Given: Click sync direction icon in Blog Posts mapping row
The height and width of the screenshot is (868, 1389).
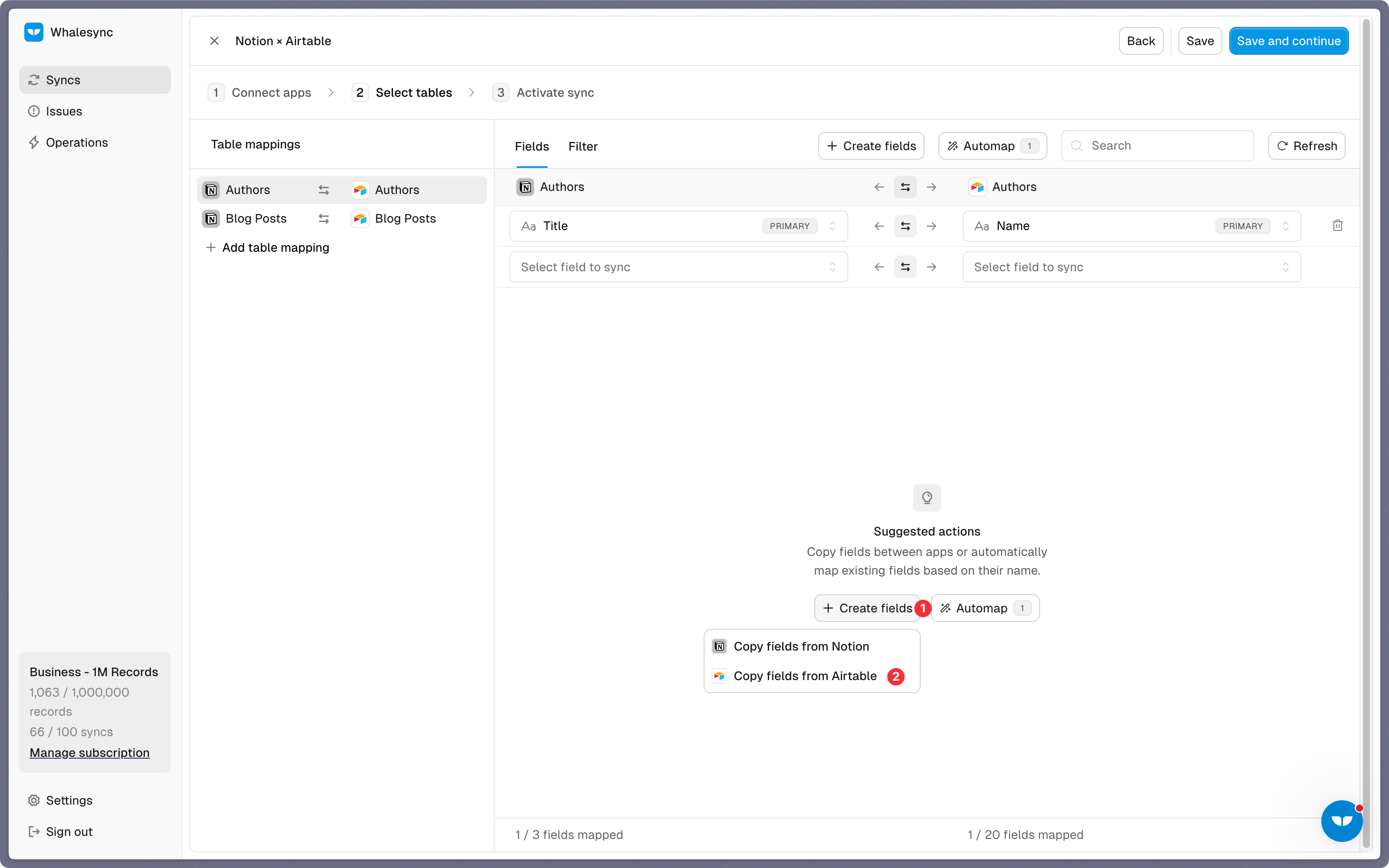Looking at the screenshot, I should pos(324,219).
